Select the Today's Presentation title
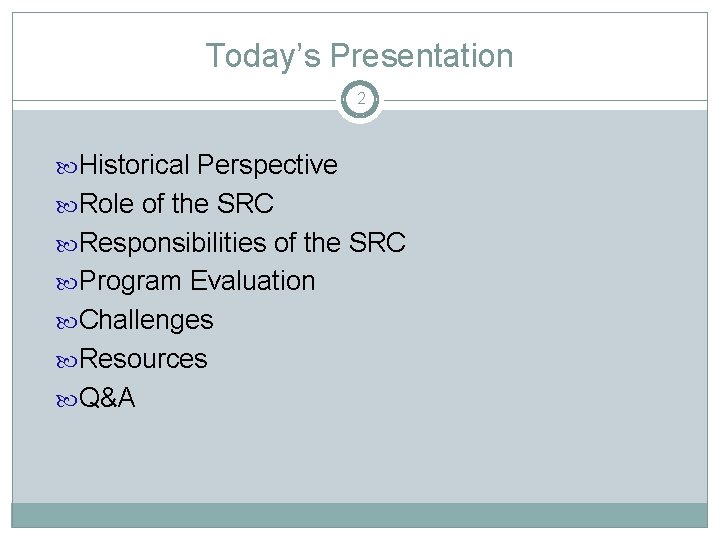Image resolution: width=720 pixels, height=540 pixels. point(359,56)
